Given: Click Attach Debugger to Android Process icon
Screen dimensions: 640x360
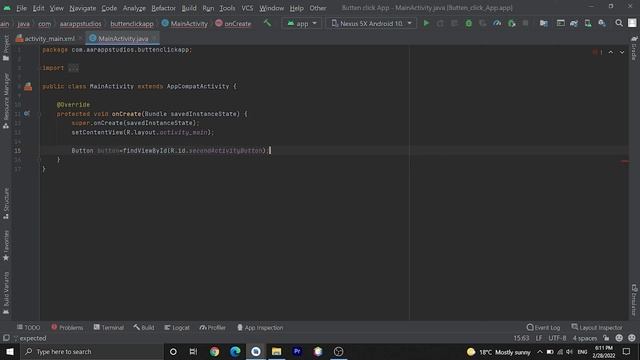Looking at the screenshot, I should coord(511,23).
